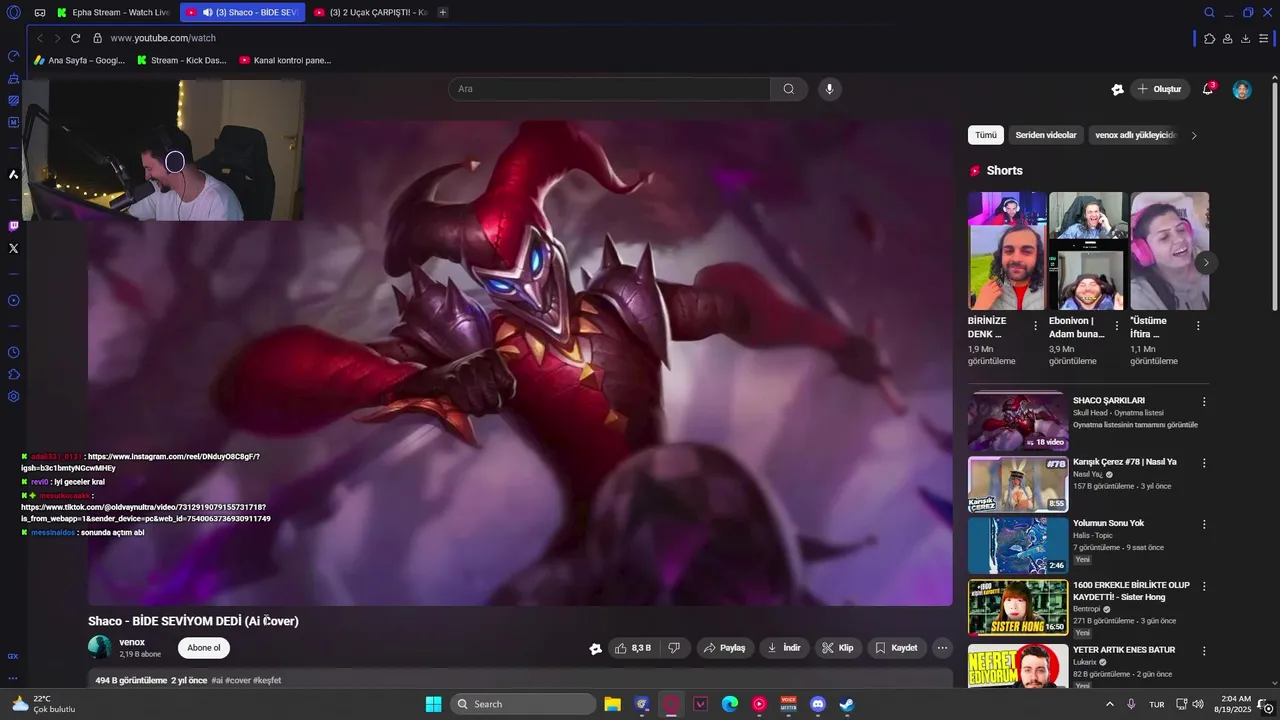Select the Shaco - BİDE SEV browser tab

click(x=242, y=12)
